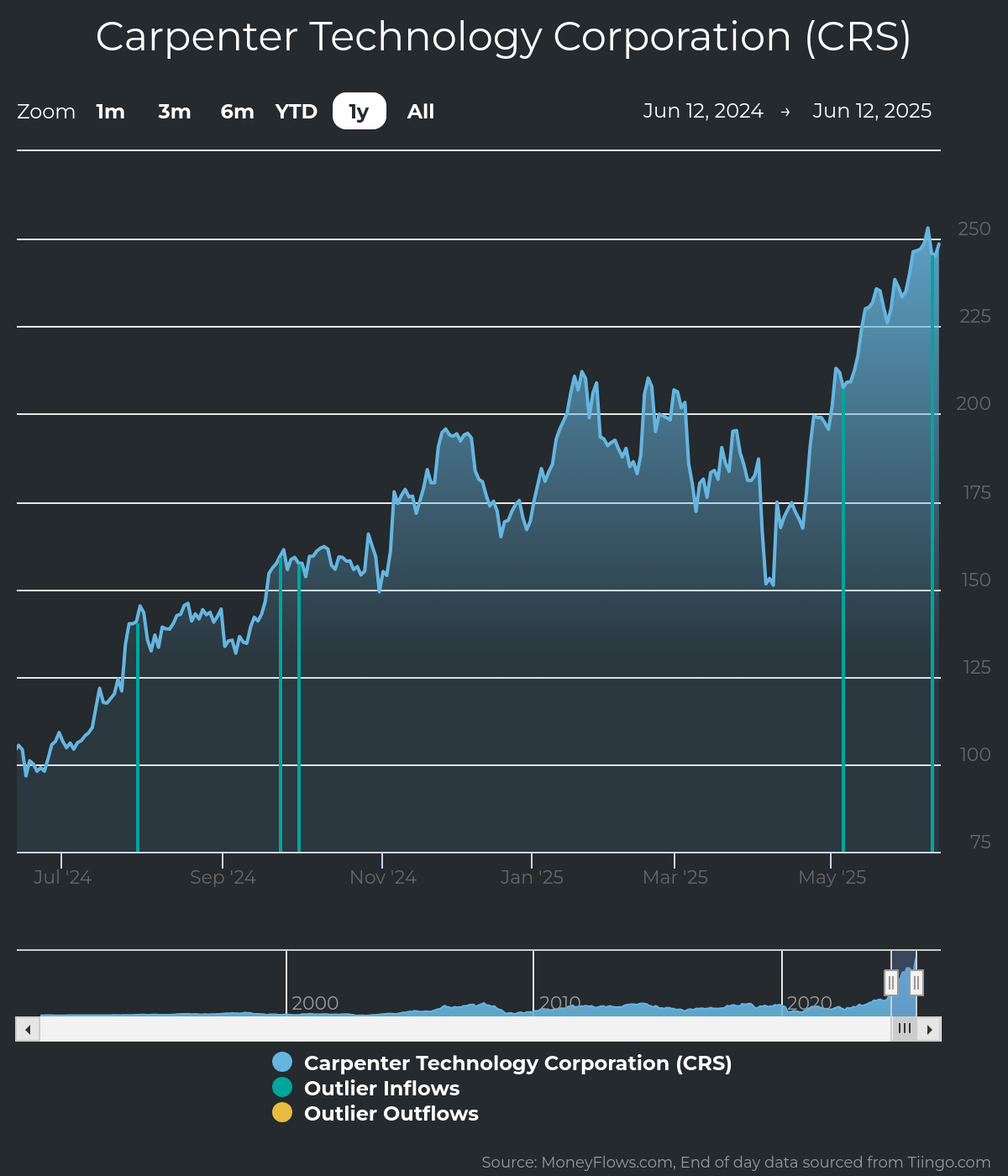Screen dimensions: 1008x1176
Task: Select the active 1y zoom button
Action: point(360,111)
